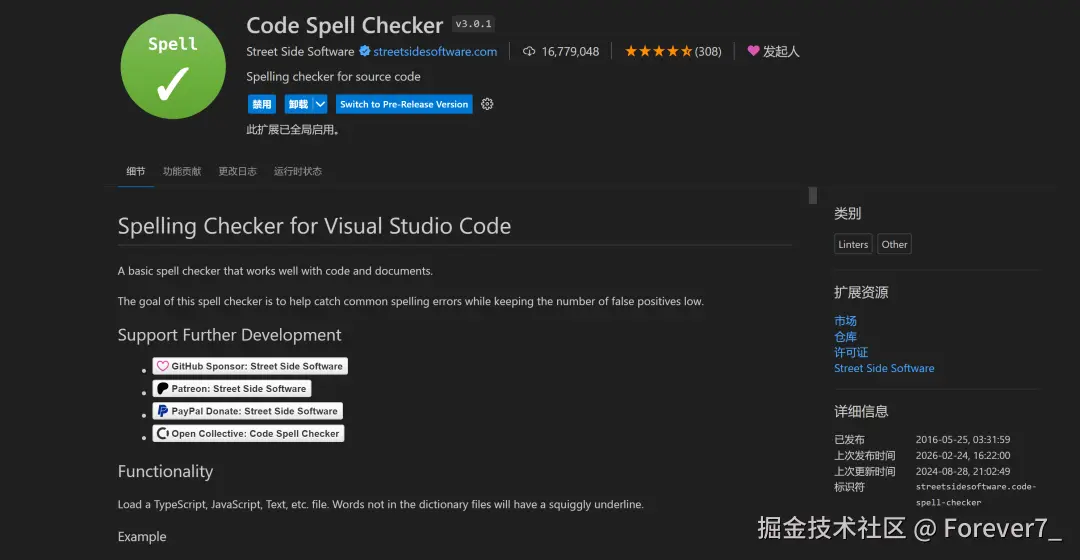Open the Patreon Street Side Software badge
Screen dimensions: 1080x560
pos(231,388)
